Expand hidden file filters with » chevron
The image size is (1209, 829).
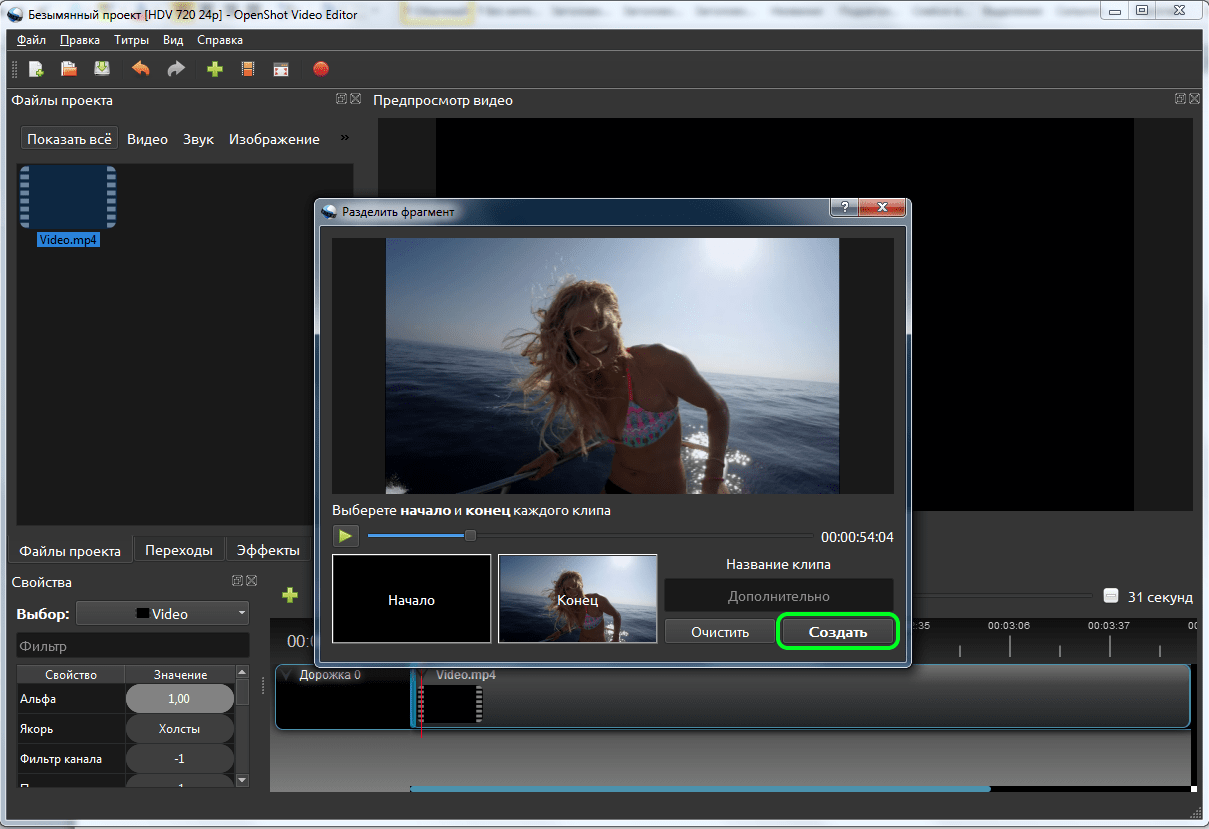click(x=345, y=138)
